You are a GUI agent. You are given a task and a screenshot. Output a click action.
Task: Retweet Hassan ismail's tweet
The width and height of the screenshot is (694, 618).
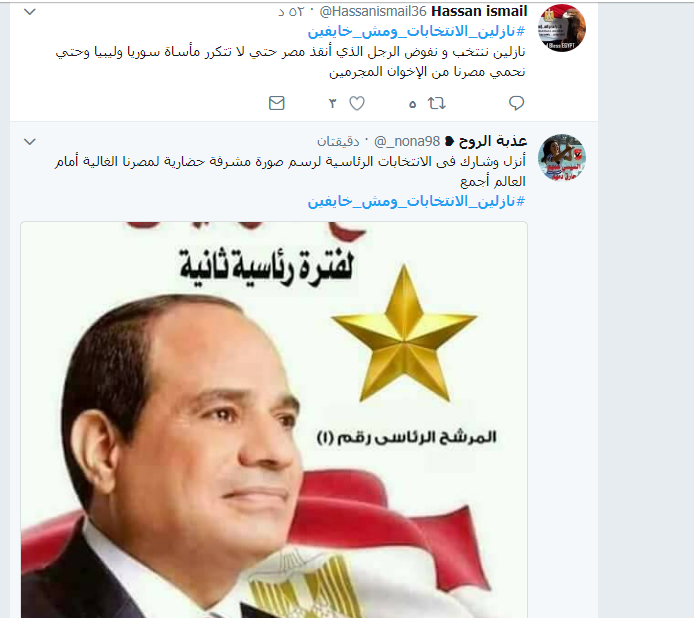point(436,104)
